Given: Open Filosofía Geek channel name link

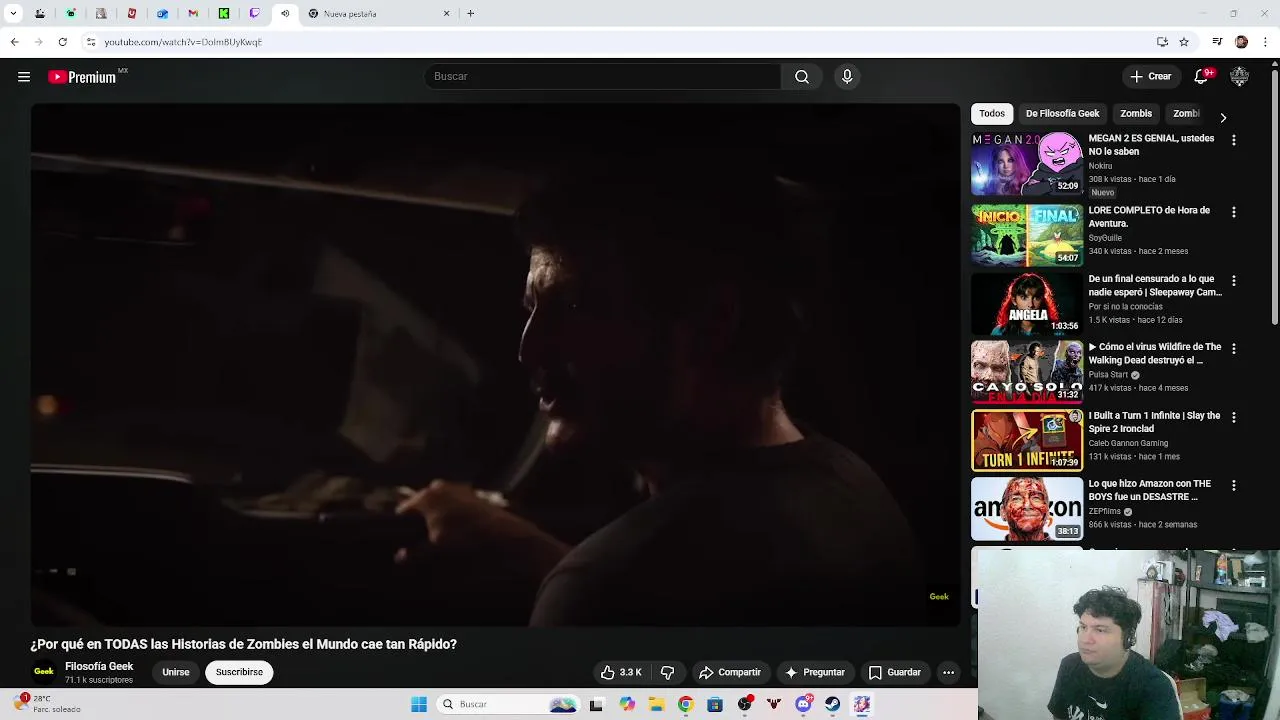Looking at the screenshot, I should coord(99,667).
